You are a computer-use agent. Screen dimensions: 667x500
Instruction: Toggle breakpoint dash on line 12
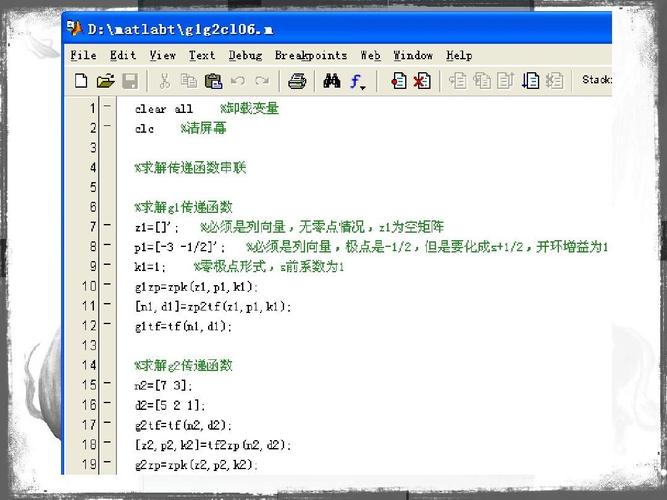107,323
